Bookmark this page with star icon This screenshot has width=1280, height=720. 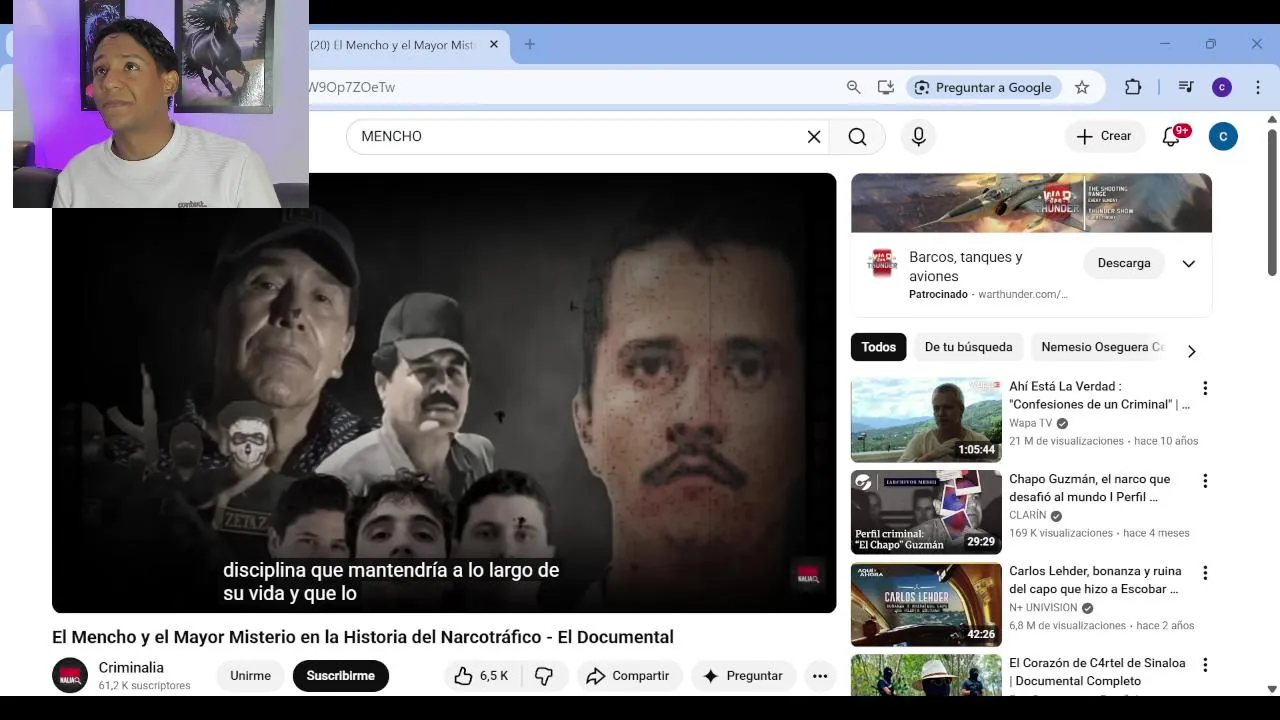[x=1082, y=87]
